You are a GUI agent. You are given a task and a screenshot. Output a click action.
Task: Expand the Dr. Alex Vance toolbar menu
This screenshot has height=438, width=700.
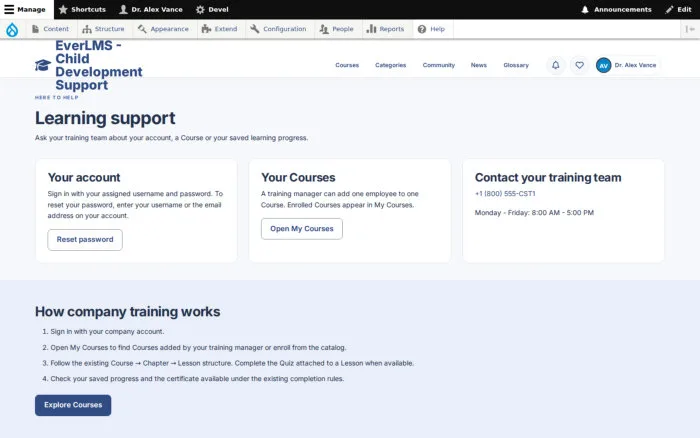[x=151, y=9]
